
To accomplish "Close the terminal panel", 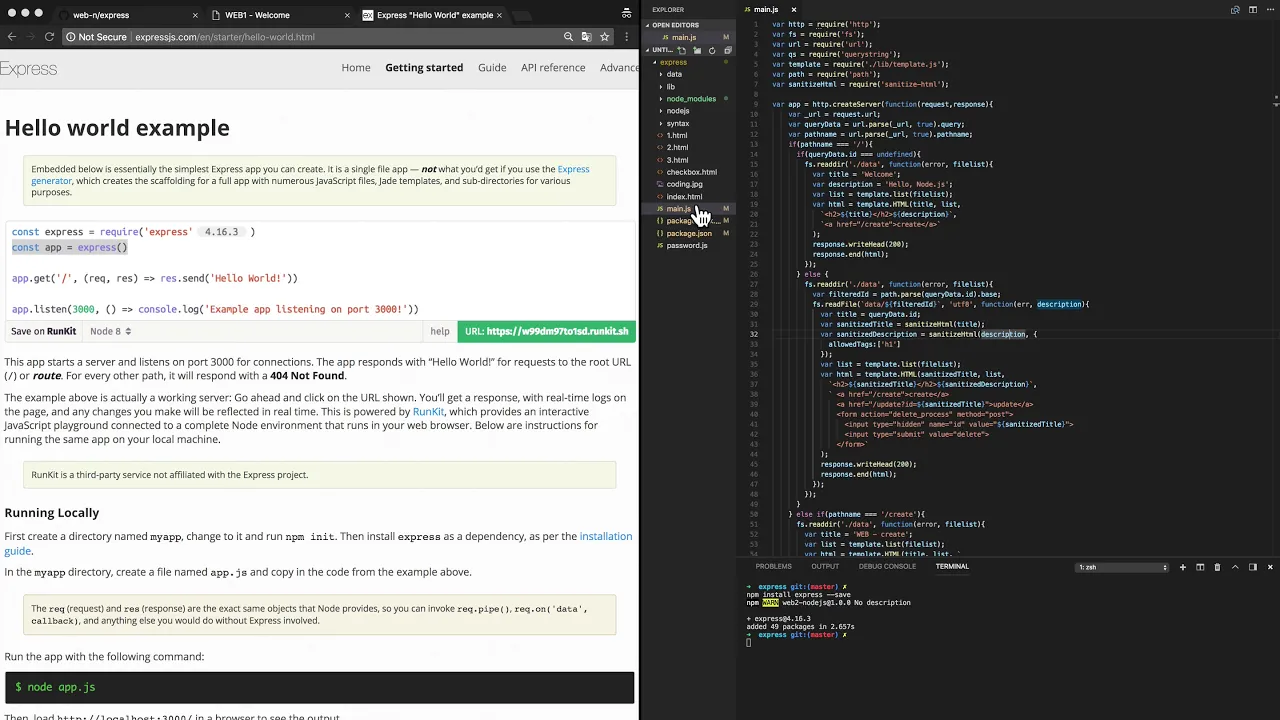I will click(1270, 567).
